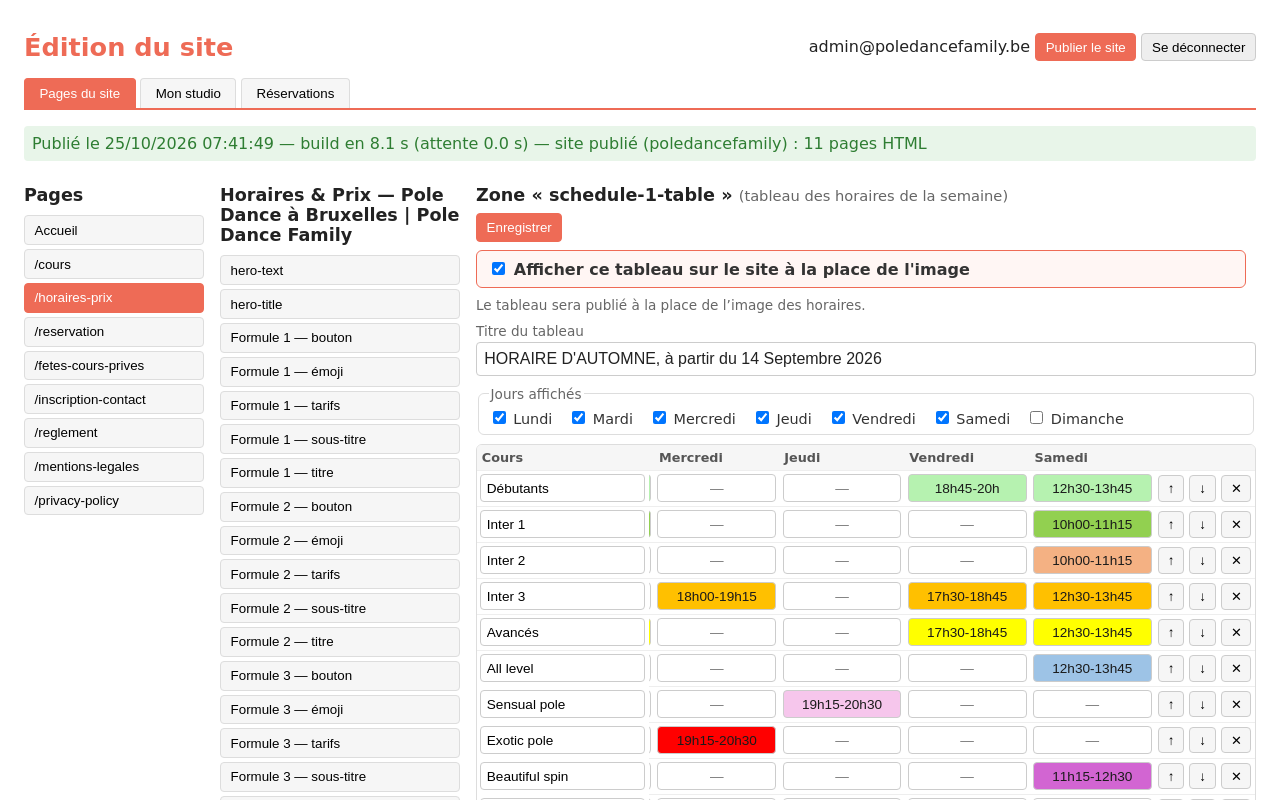Open the Formule 2 — émoji zone
1280x800 pixels.
(340, 541)
